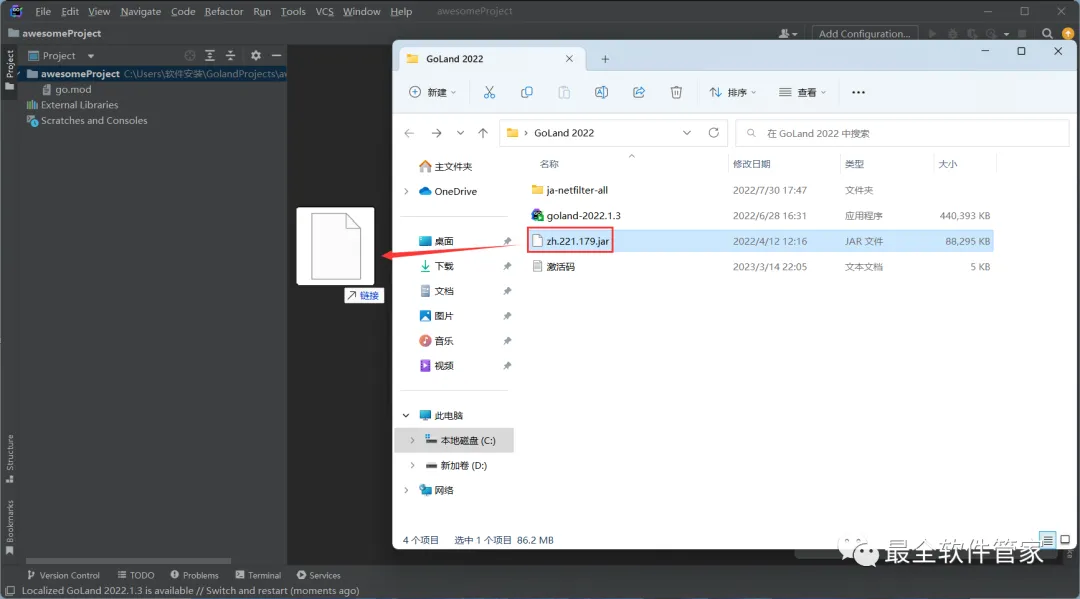Click the Paste icon in Explorer toolbar
Image resolution: width=1080 pixels, height=599 pixels.
pos(564,92)
